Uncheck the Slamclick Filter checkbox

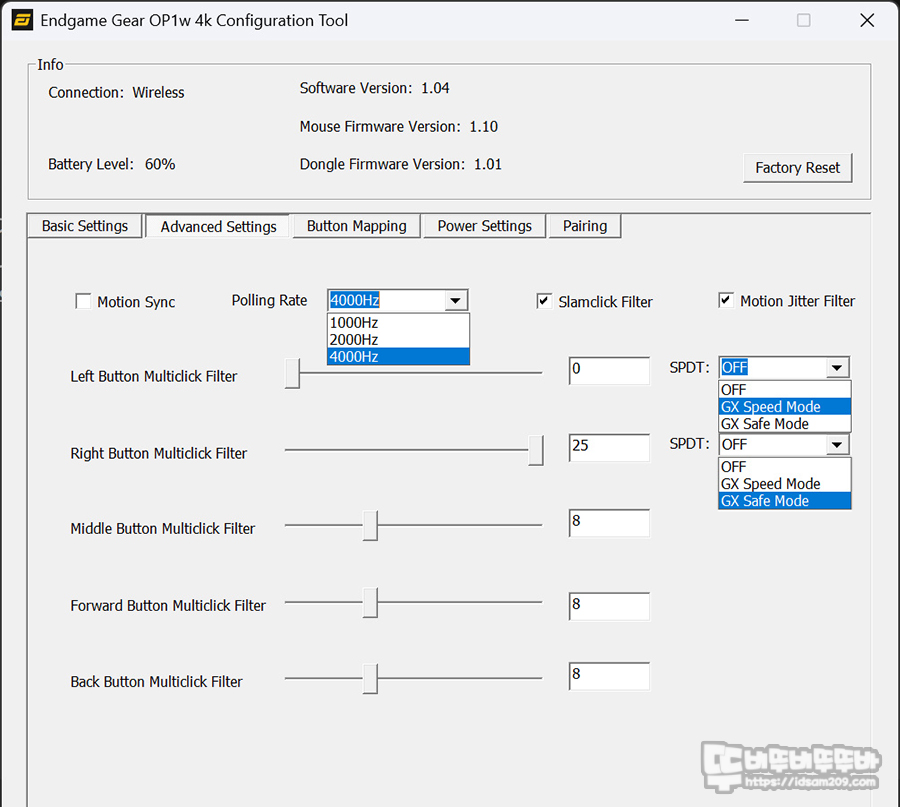[x=544, y=301]
